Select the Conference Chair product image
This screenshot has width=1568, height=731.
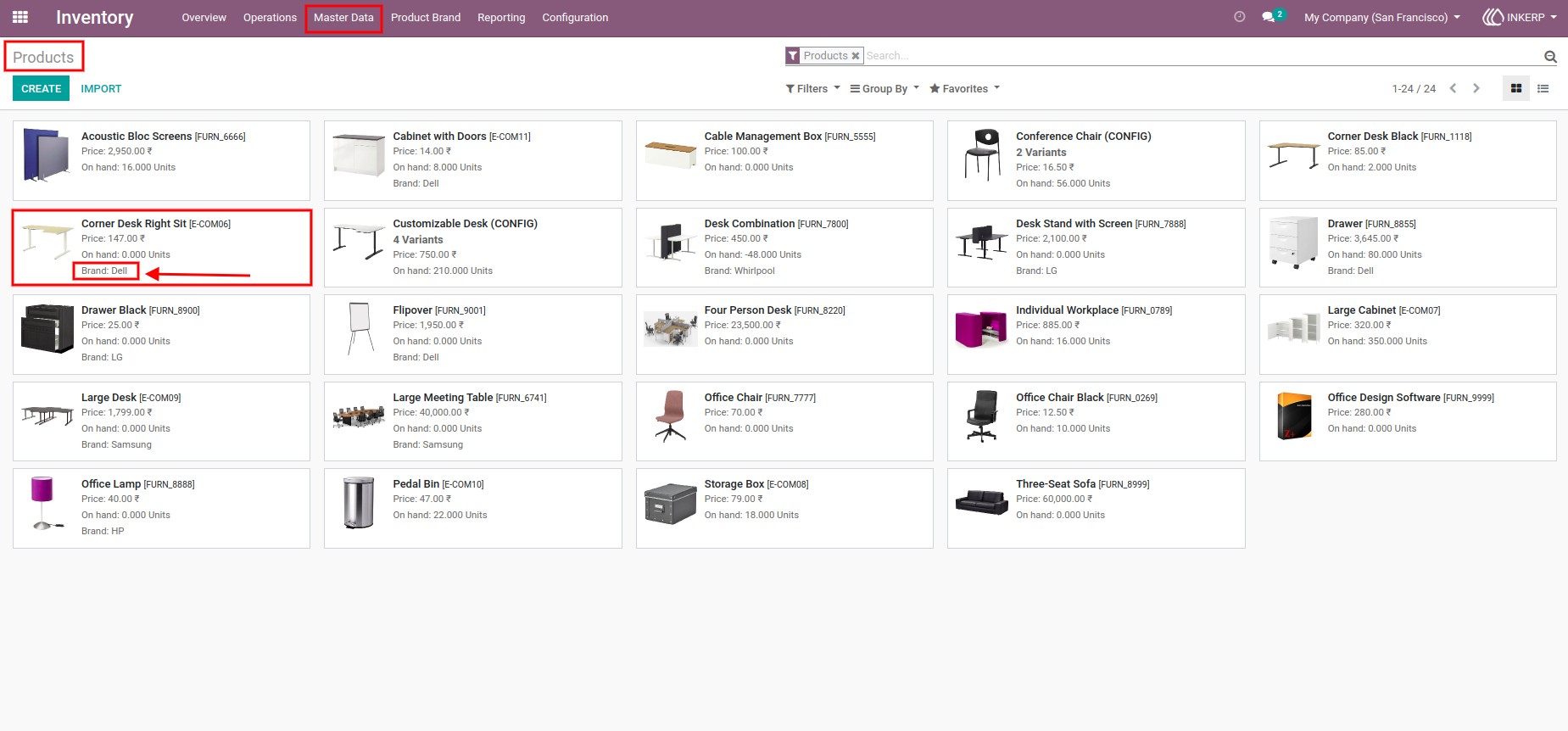tap(982, 155)
